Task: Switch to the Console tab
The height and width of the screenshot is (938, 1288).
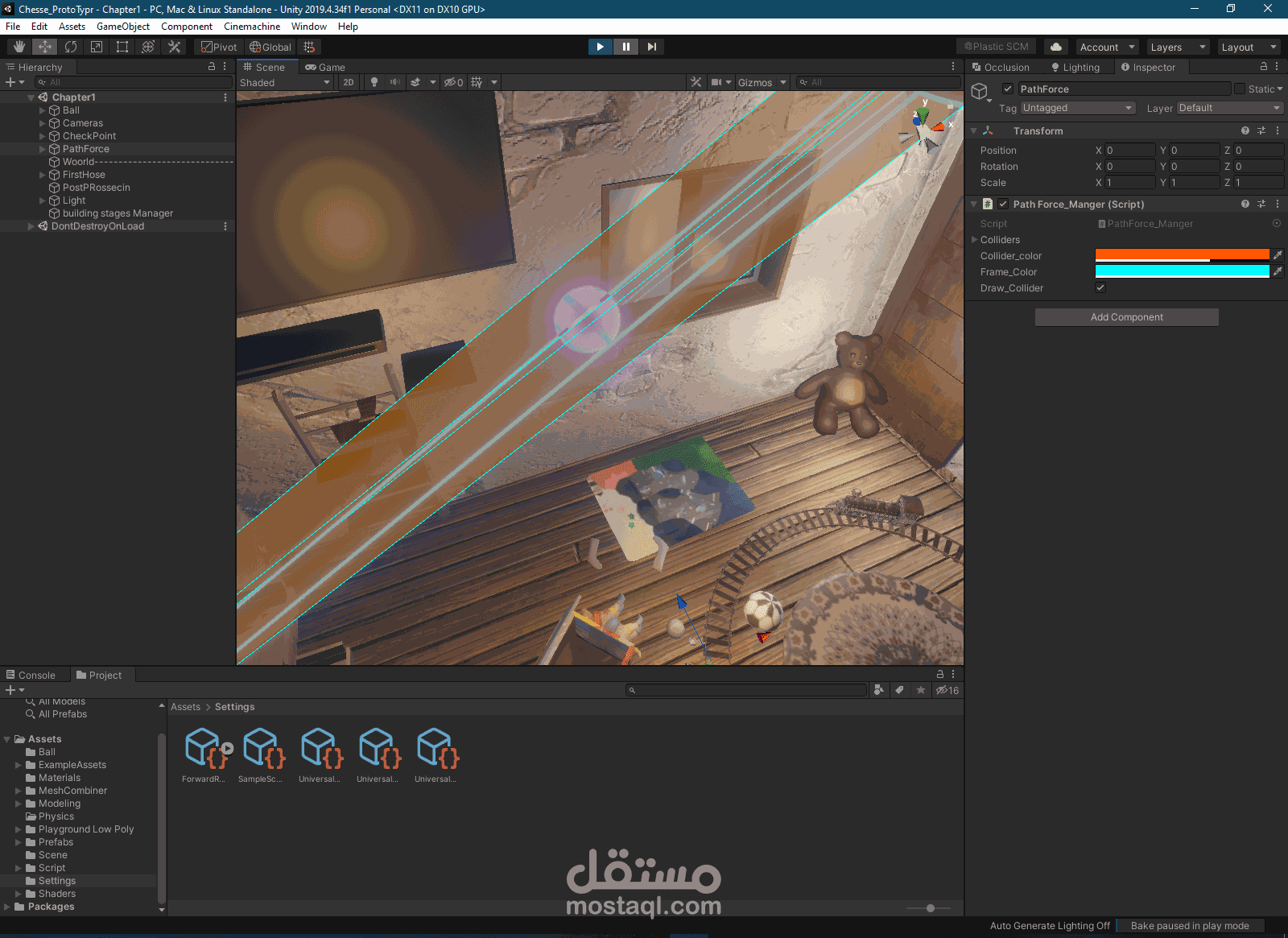Action: [31, 675]
